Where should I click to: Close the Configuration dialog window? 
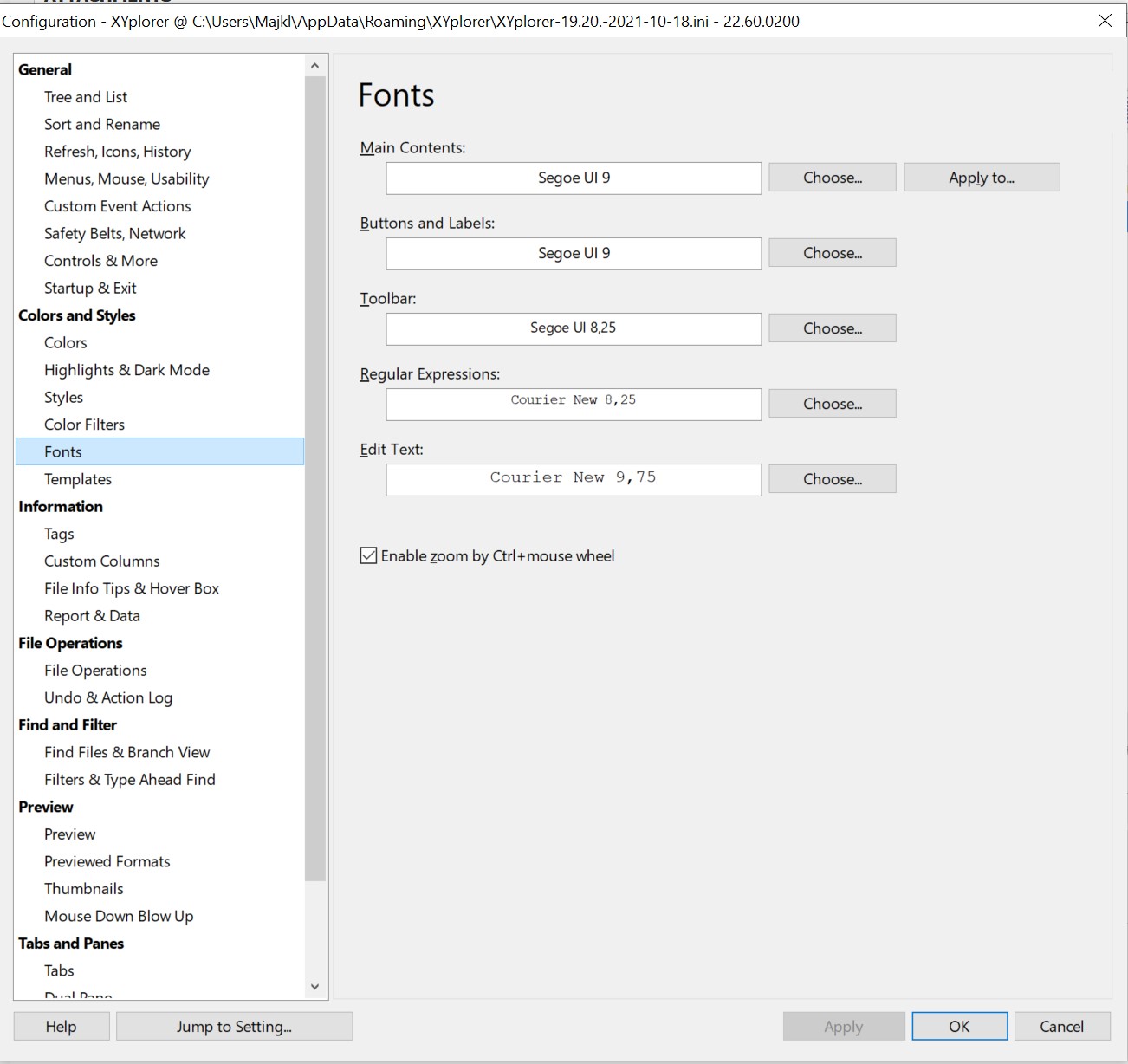1105,21
